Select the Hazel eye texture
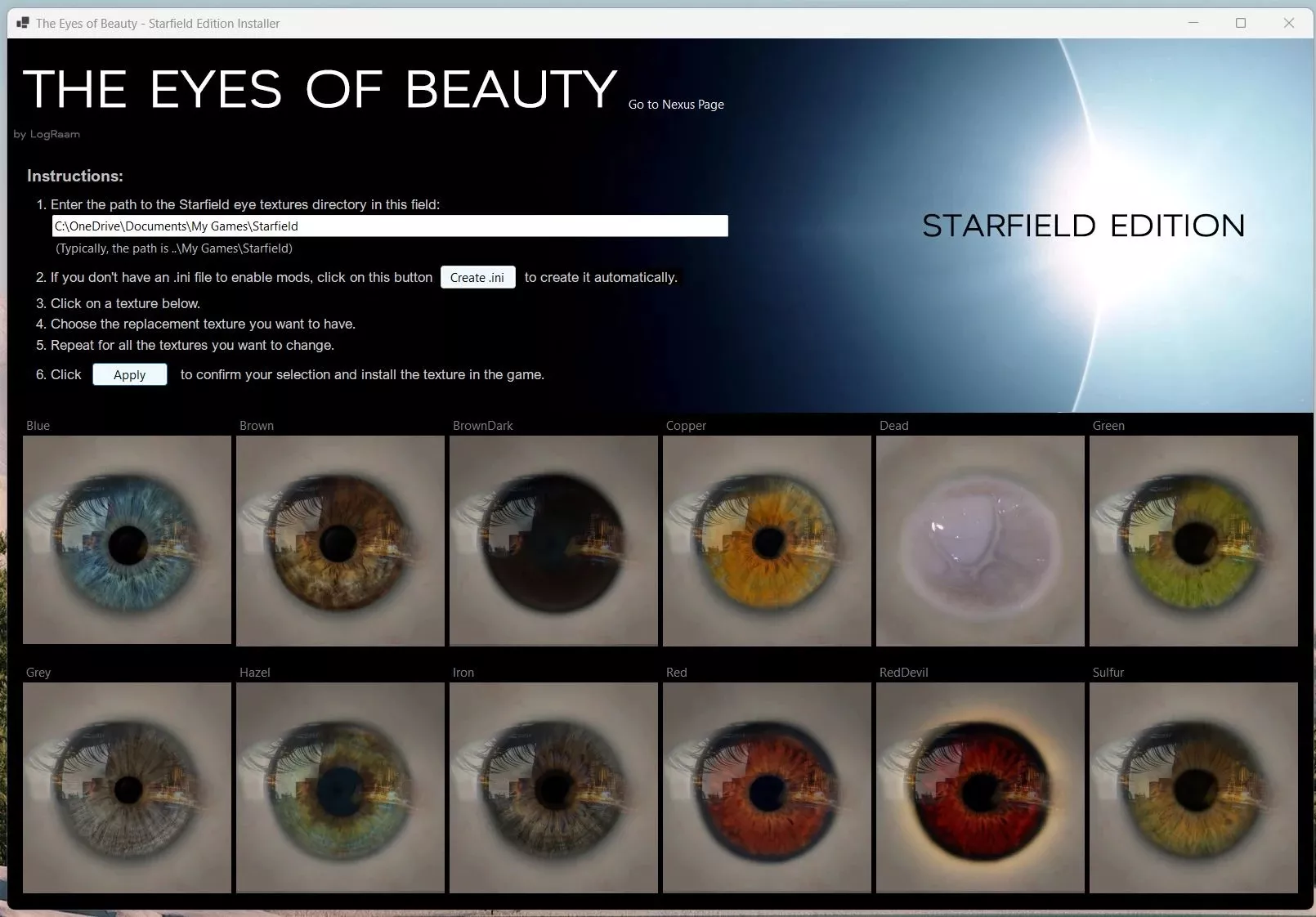The image size is (1316, 917). [340, 787]
